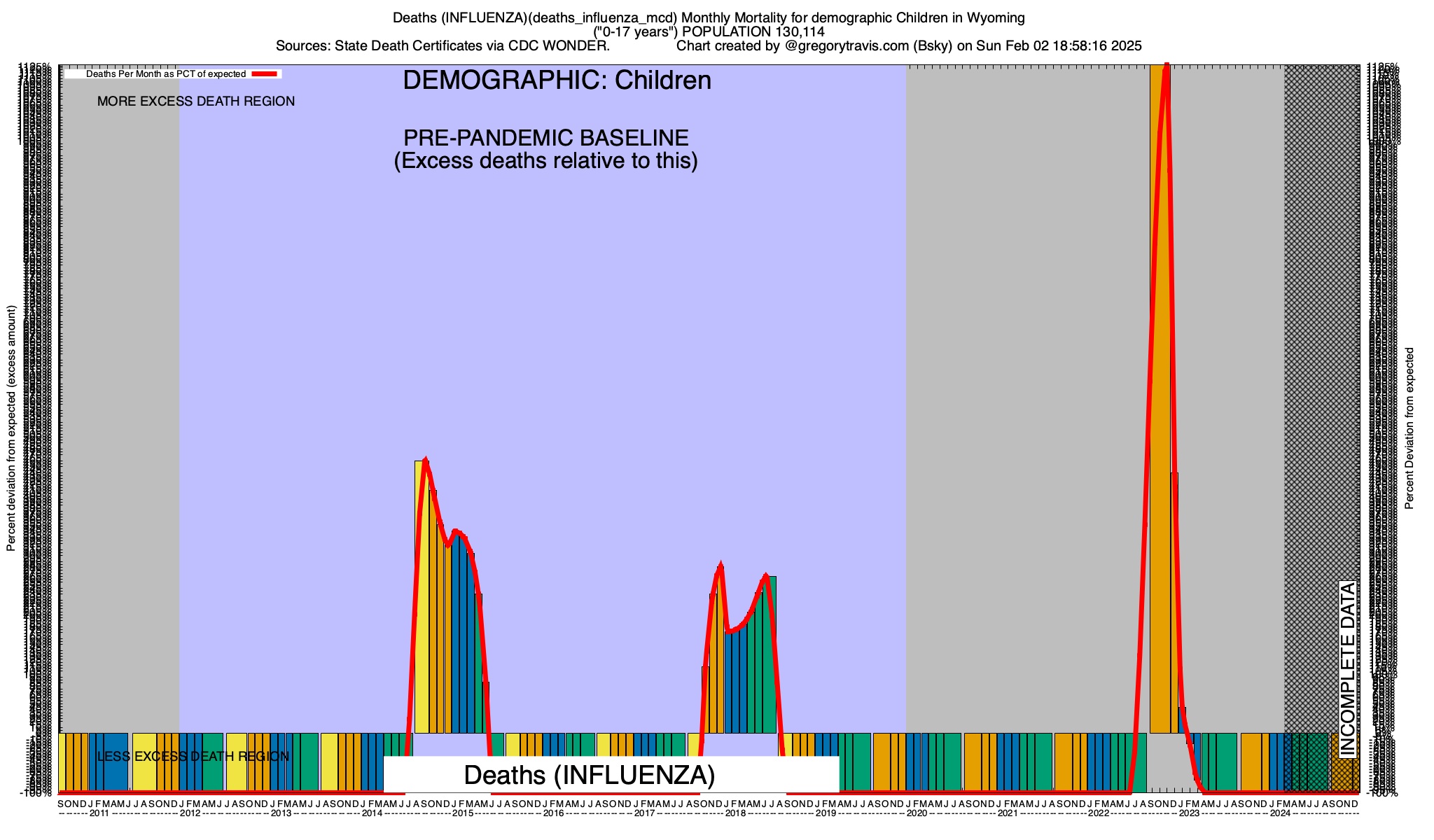
Task: Click the 'Percent Deviation from expected' right axis title
Action: (1409, 428)
